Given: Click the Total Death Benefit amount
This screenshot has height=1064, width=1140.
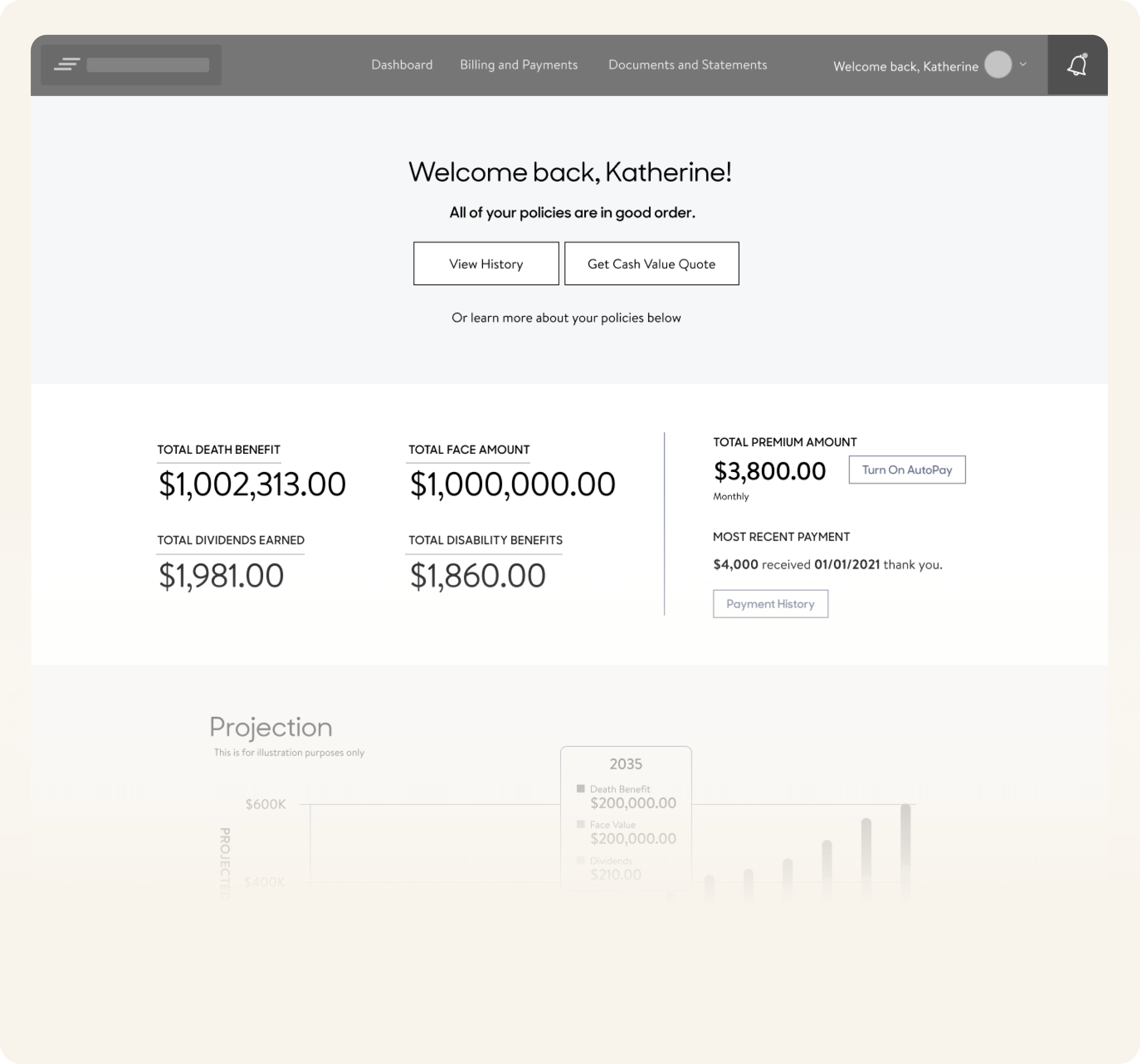Looking at the screenshot, I should point(252,484).
